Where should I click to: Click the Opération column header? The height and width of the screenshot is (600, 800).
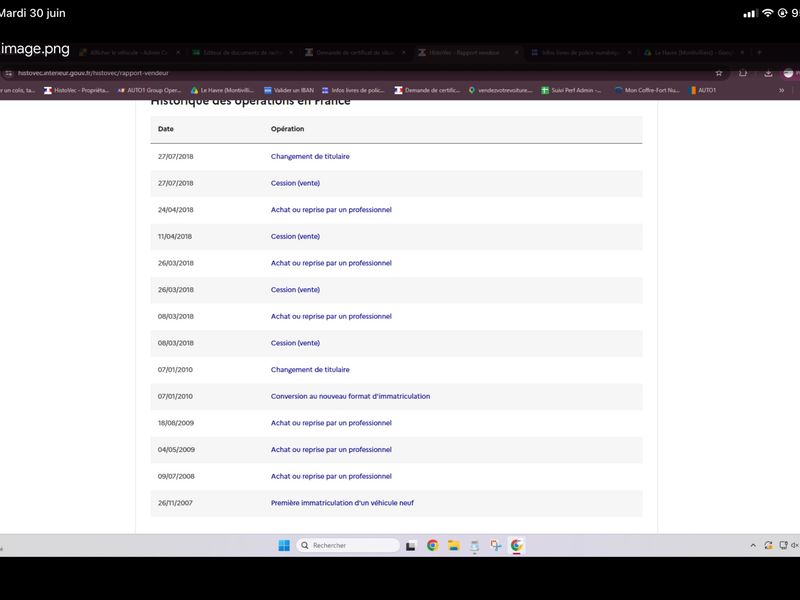pyautogui.click(x=287, y=129)
